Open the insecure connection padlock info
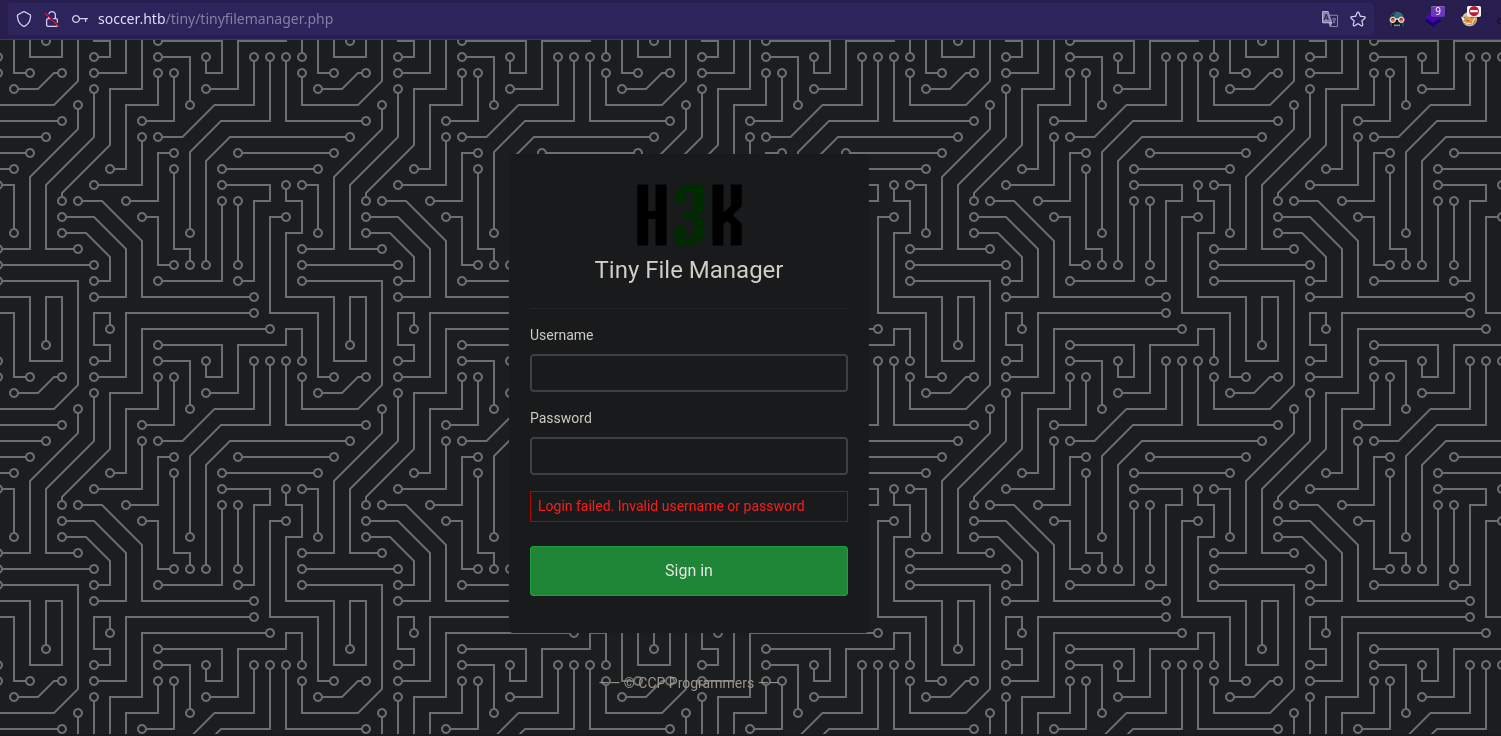 tap(52, 19)
